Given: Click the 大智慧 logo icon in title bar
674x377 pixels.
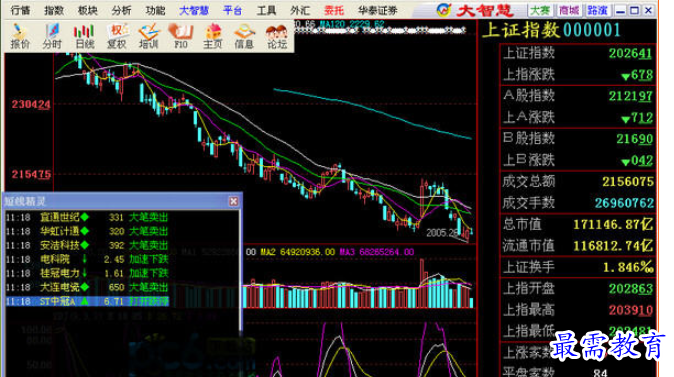Looking at the screenshot, I should (x=444, y=10).
